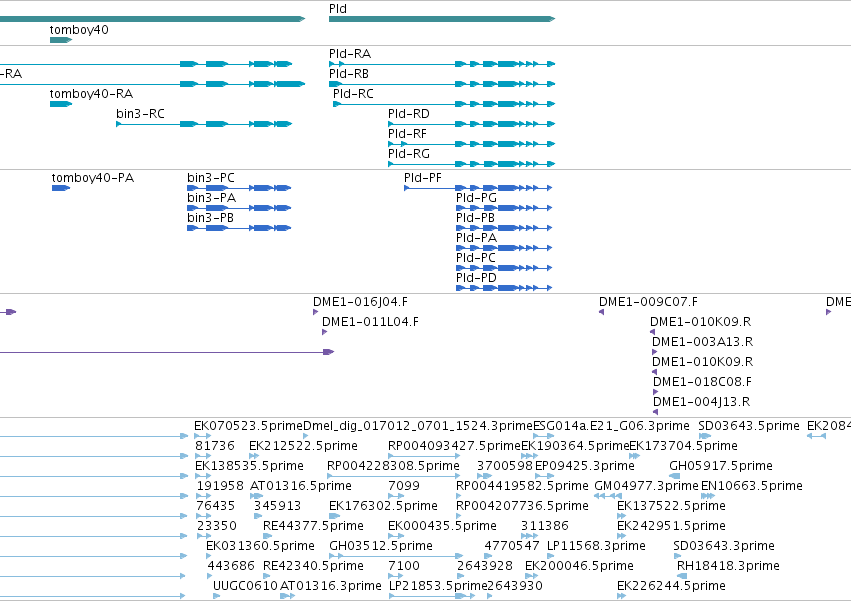Click the SD03643.3prime label
The height and width of the screenshot is (601, 851).
tap(724, 546)
